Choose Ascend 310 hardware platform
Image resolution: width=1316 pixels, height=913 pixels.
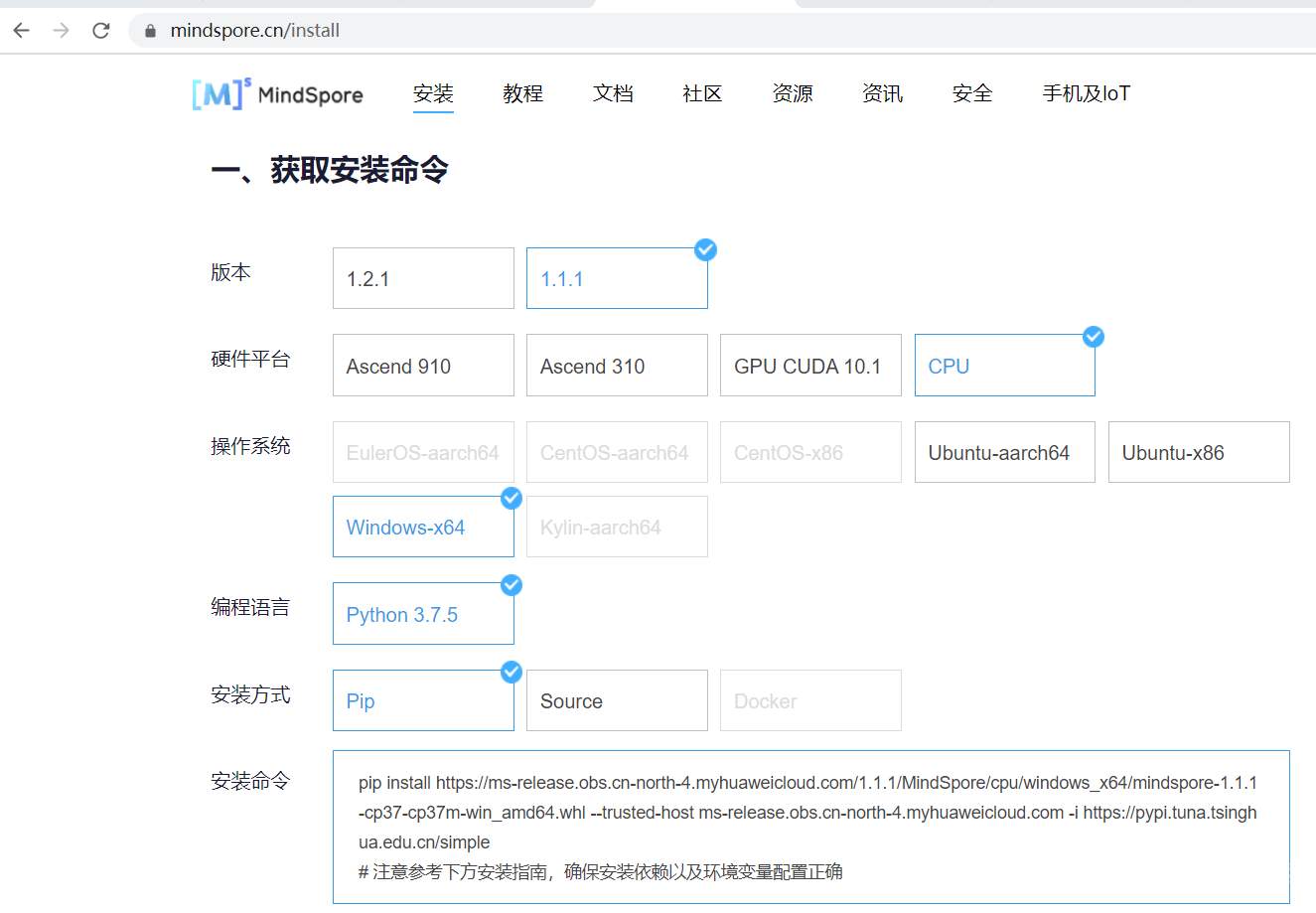click(617, 366)
